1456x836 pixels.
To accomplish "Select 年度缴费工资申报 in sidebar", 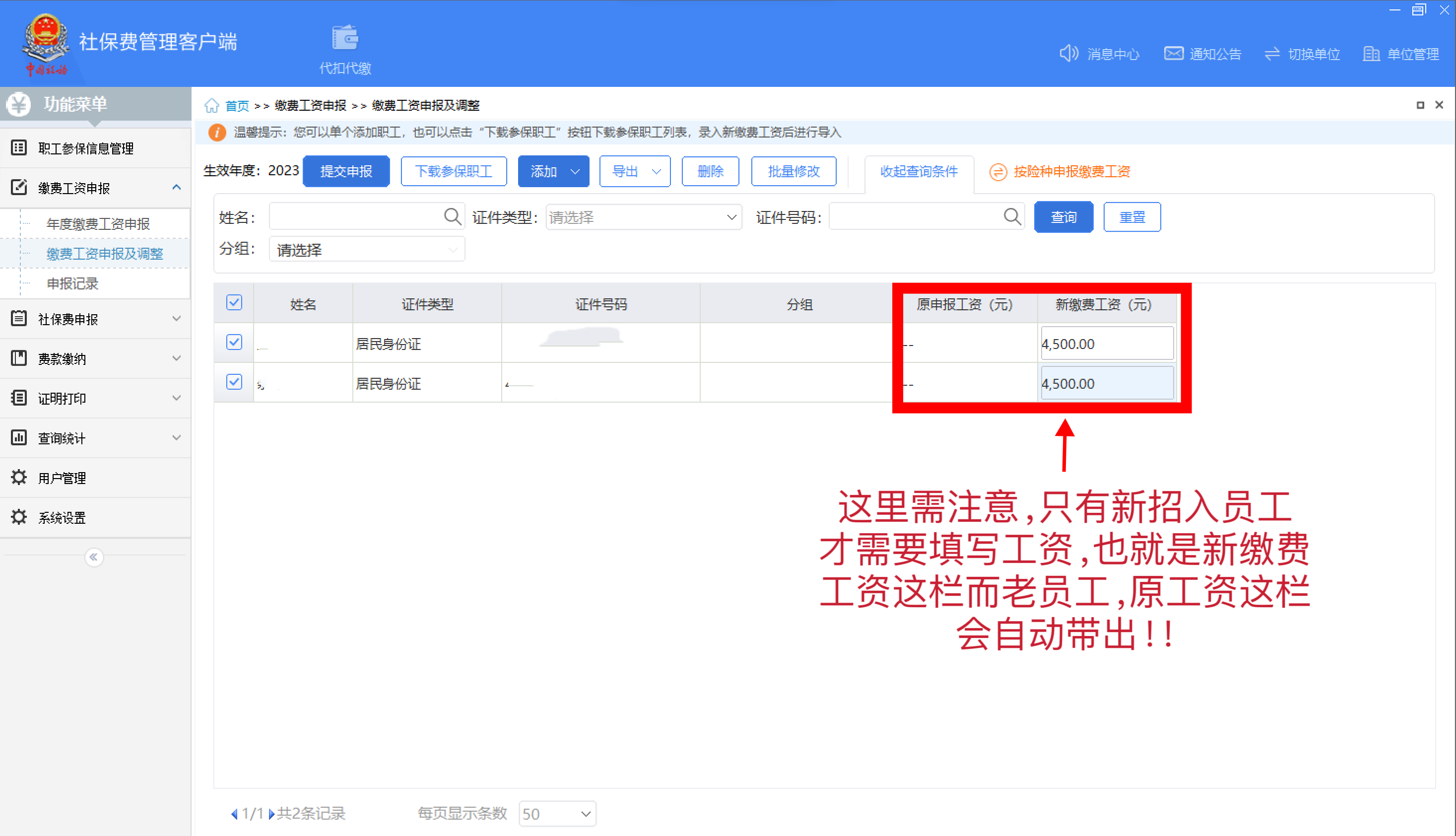I will 98,224.
